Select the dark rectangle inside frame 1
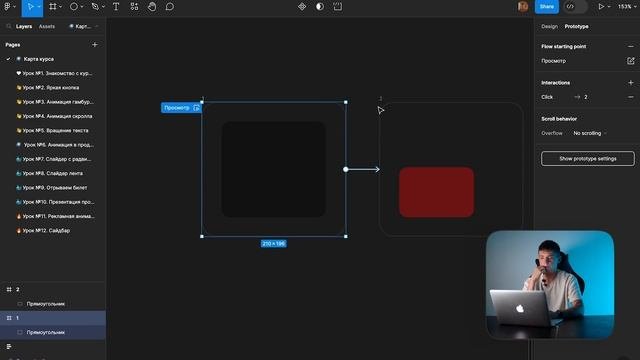 pyautogui.click(x=273, y=169)
